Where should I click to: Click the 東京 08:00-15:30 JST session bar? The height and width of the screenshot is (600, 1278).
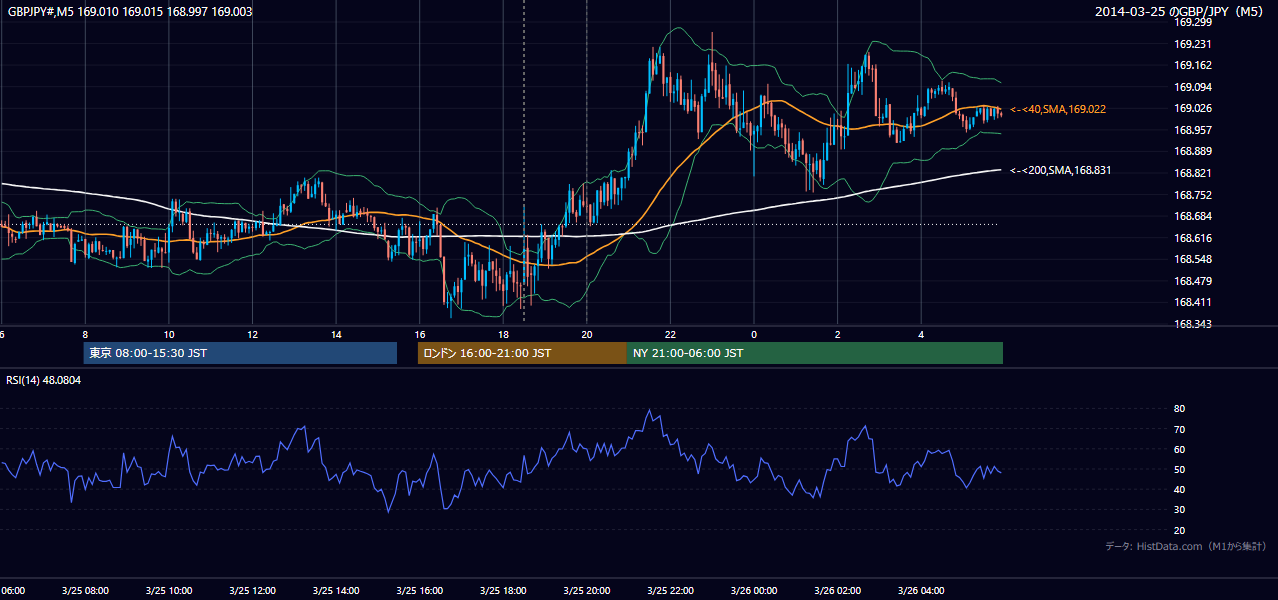click(240, 353)
